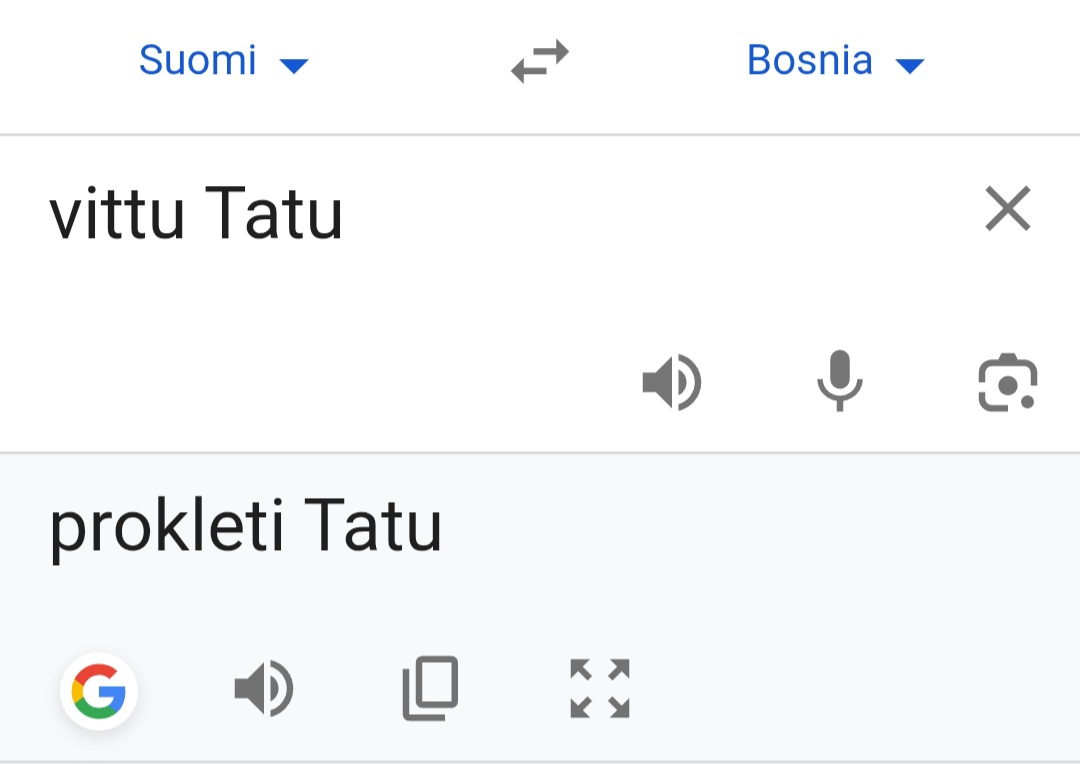Click the blank area of the translation result panel
The height and width of the screenshot is (764, 1080).
click(x=800, y=580)
